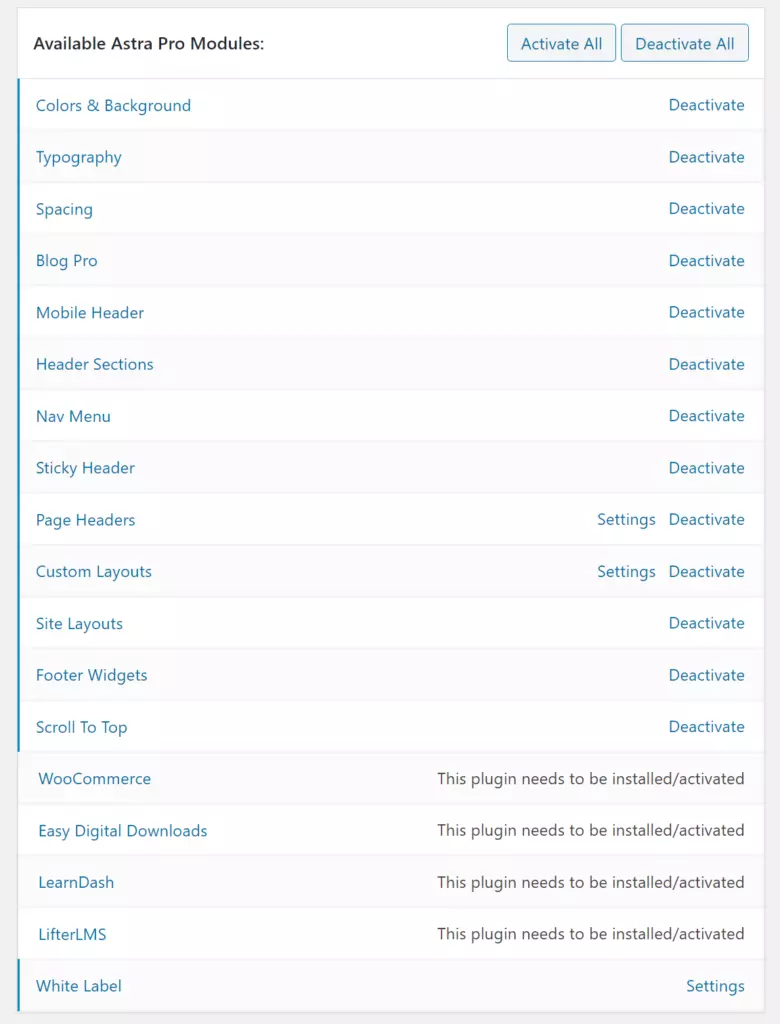
Task: Open Settings for Custom Layouts
Action: click(626, 571)
